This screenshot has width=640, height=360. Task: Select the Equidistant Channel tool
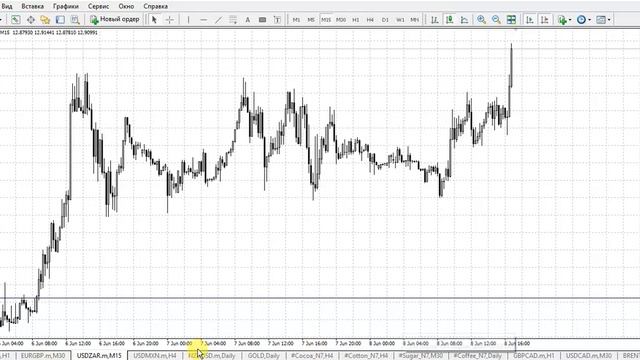(233, 20)
